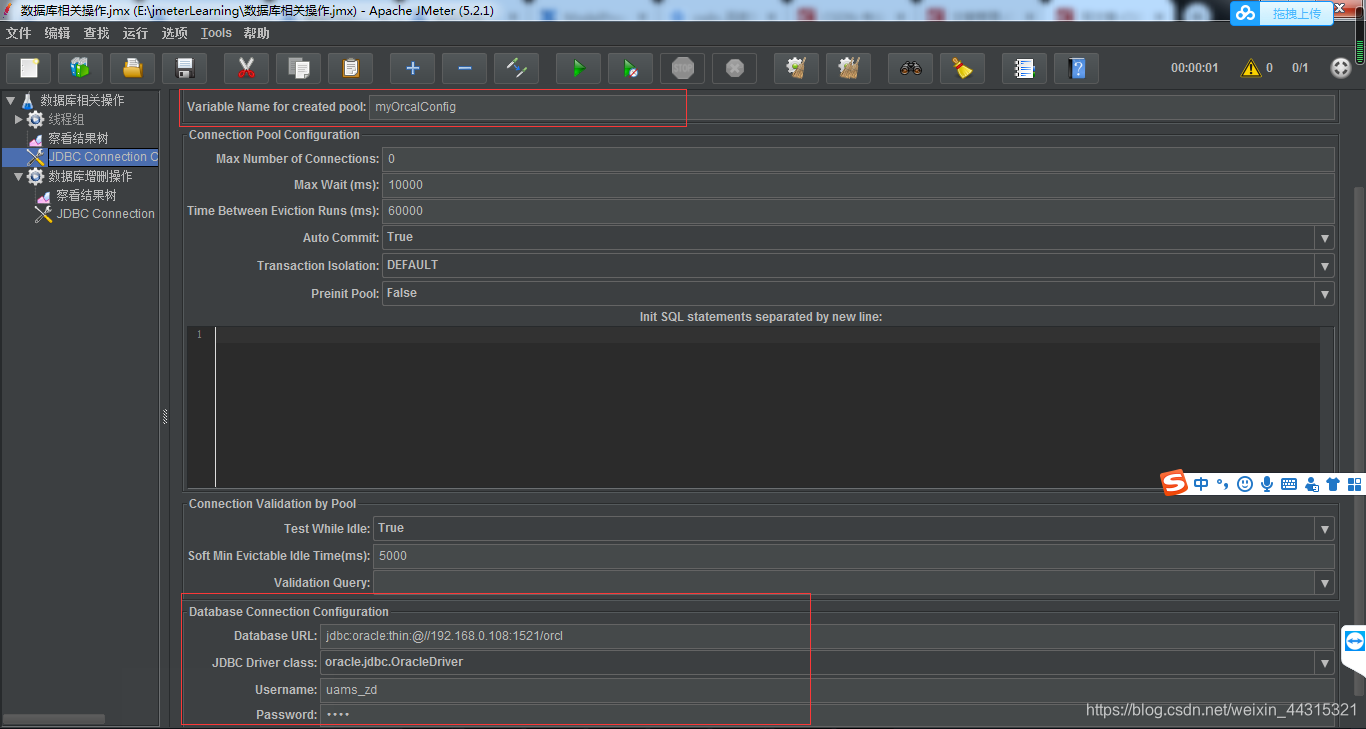The width and height of the screenshot is (1366, 729).
Task: Open an existing test plan file
Action: [x=133, y=68]
